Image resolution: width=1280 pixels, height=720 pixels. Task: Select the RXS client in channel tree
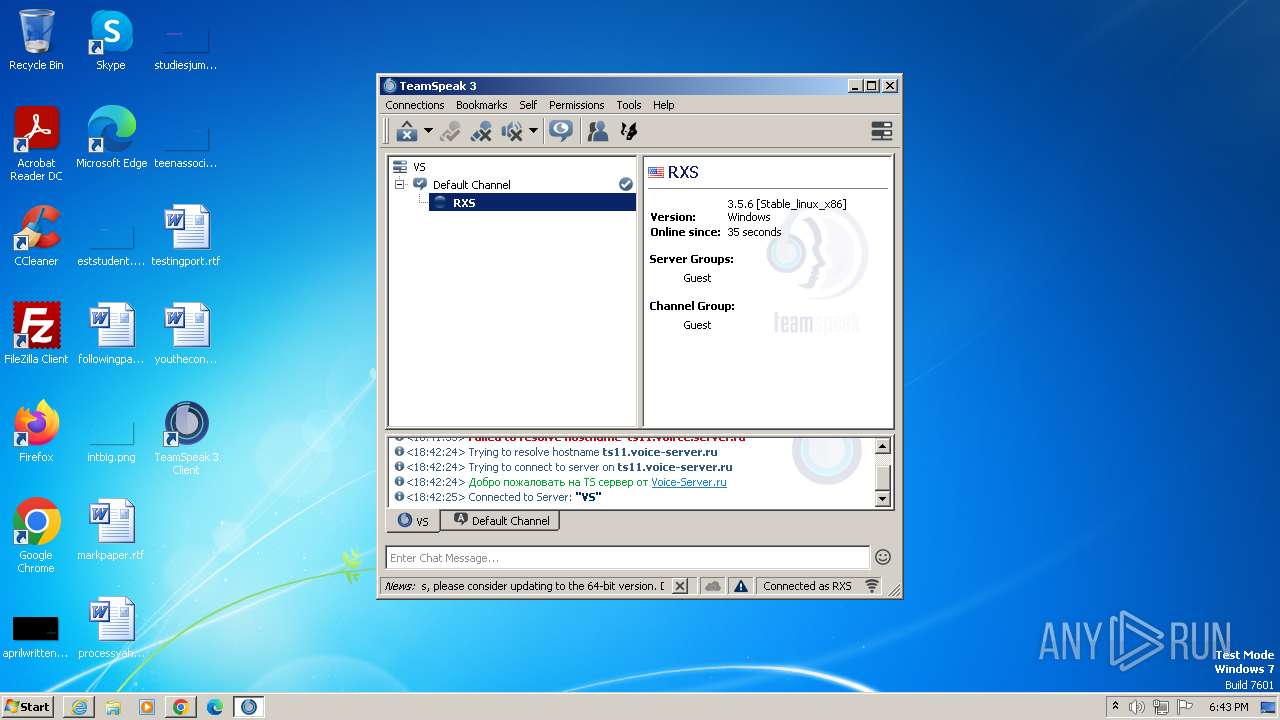(x=532, y=203)
